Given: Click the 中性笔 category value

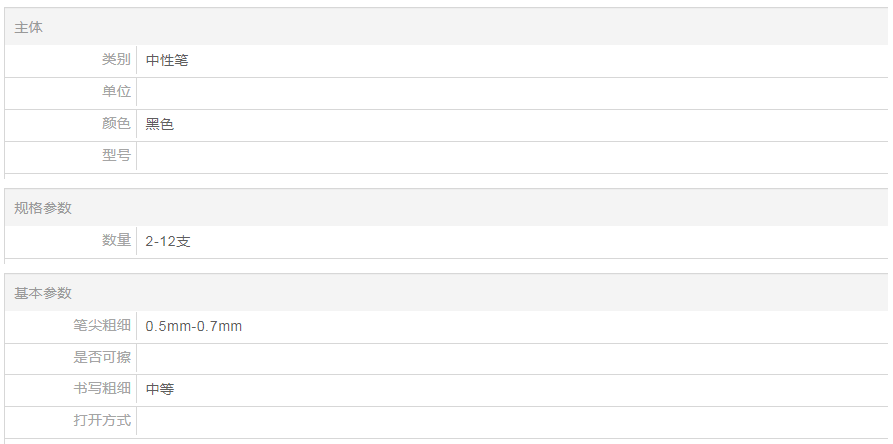Looking at the screenshot, I should 167,60.
